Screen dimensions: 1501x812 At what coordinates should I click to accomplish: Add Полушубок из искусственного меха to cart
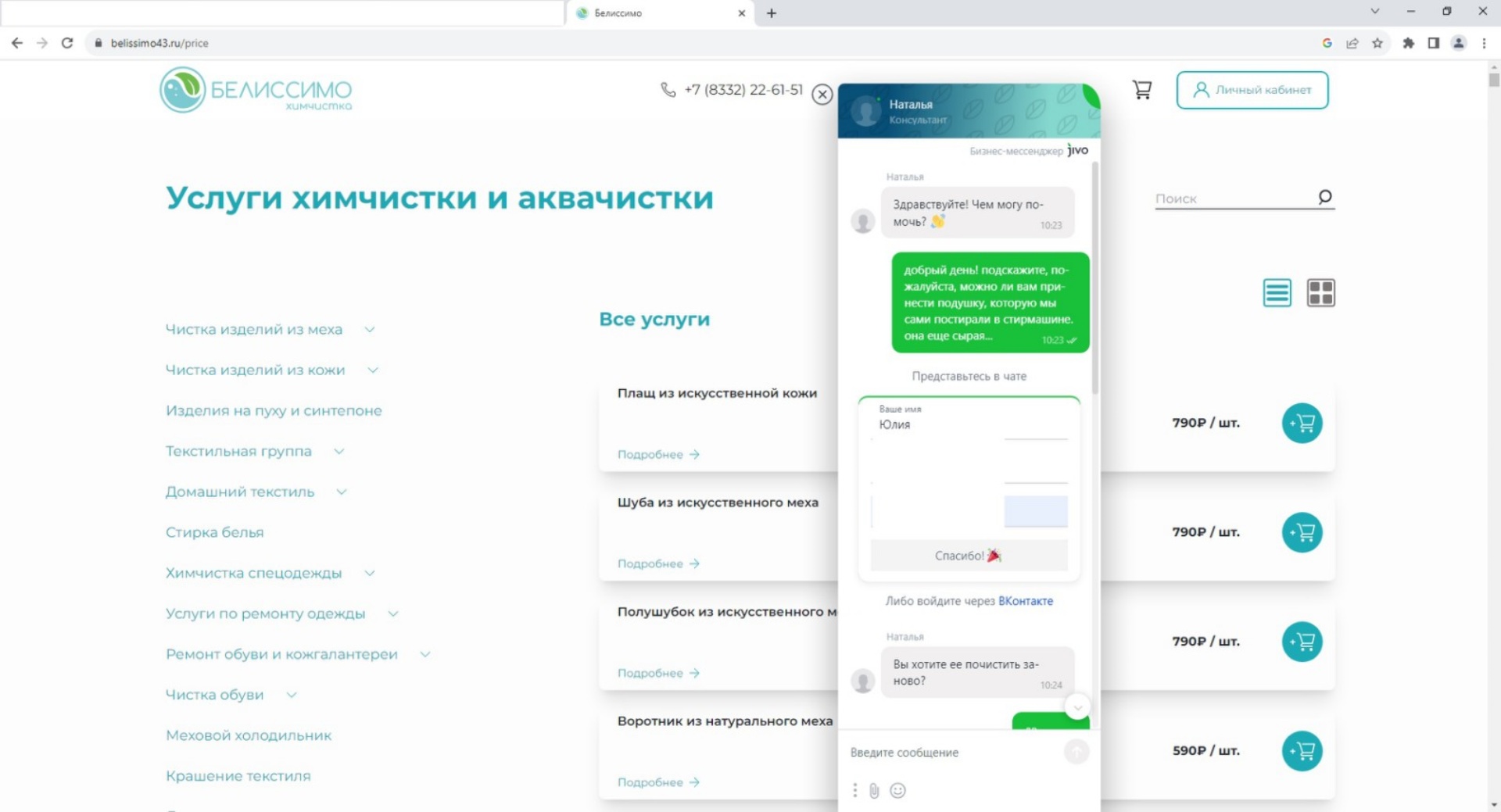pyautogui.click(x=1302, y=642)
